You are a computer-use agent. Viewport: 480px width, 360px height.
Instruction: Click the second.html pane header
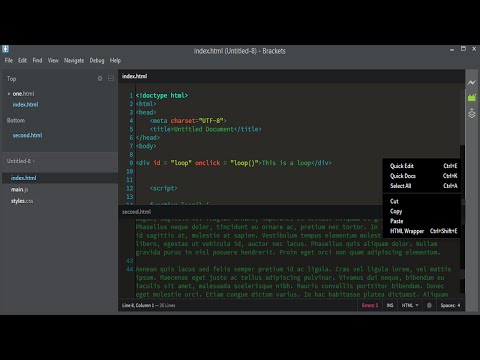coord(136,212)
